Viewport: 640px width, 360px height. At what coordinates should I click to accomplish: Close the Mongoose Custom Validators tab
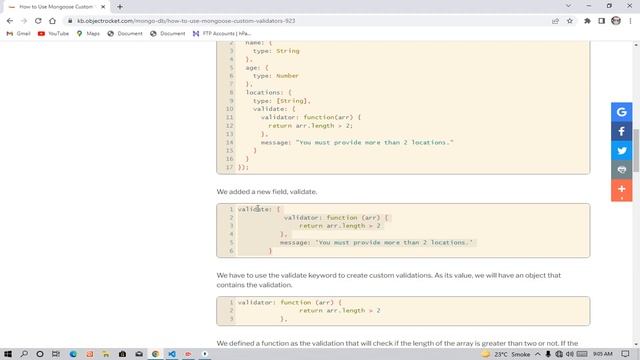click(103, 7)
